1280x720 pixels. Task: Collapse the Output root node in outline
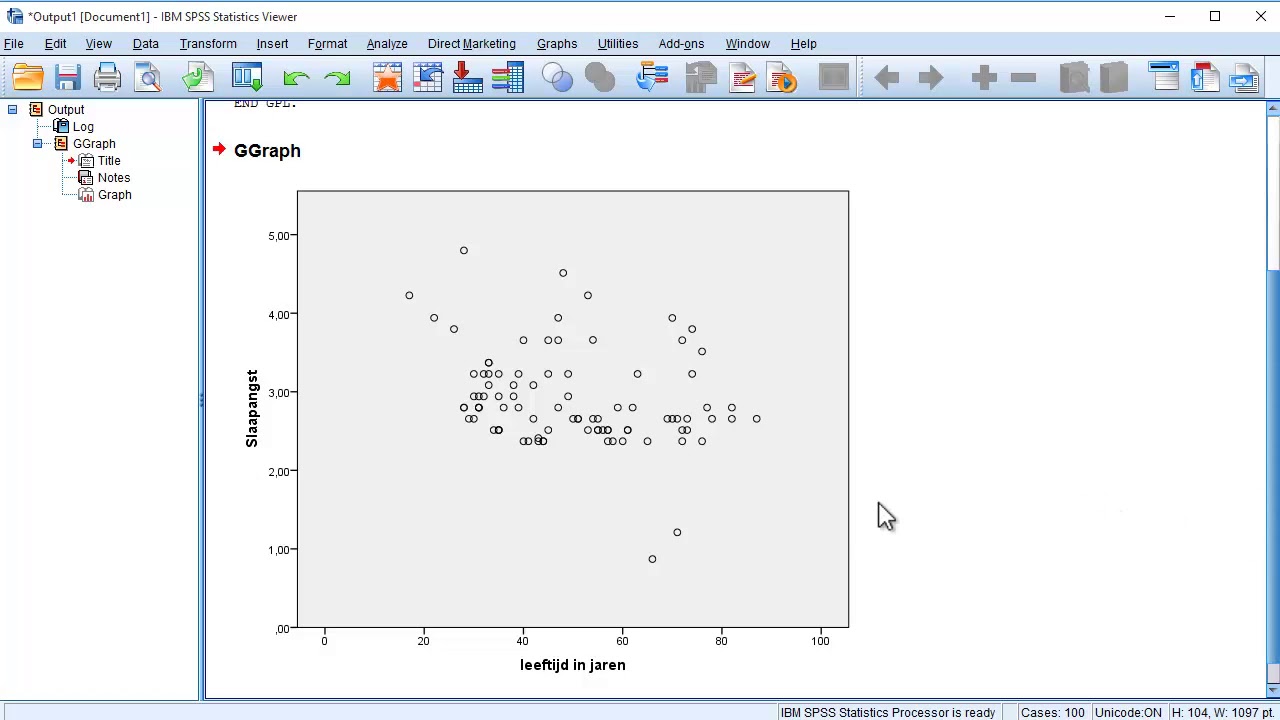(13, 110)
